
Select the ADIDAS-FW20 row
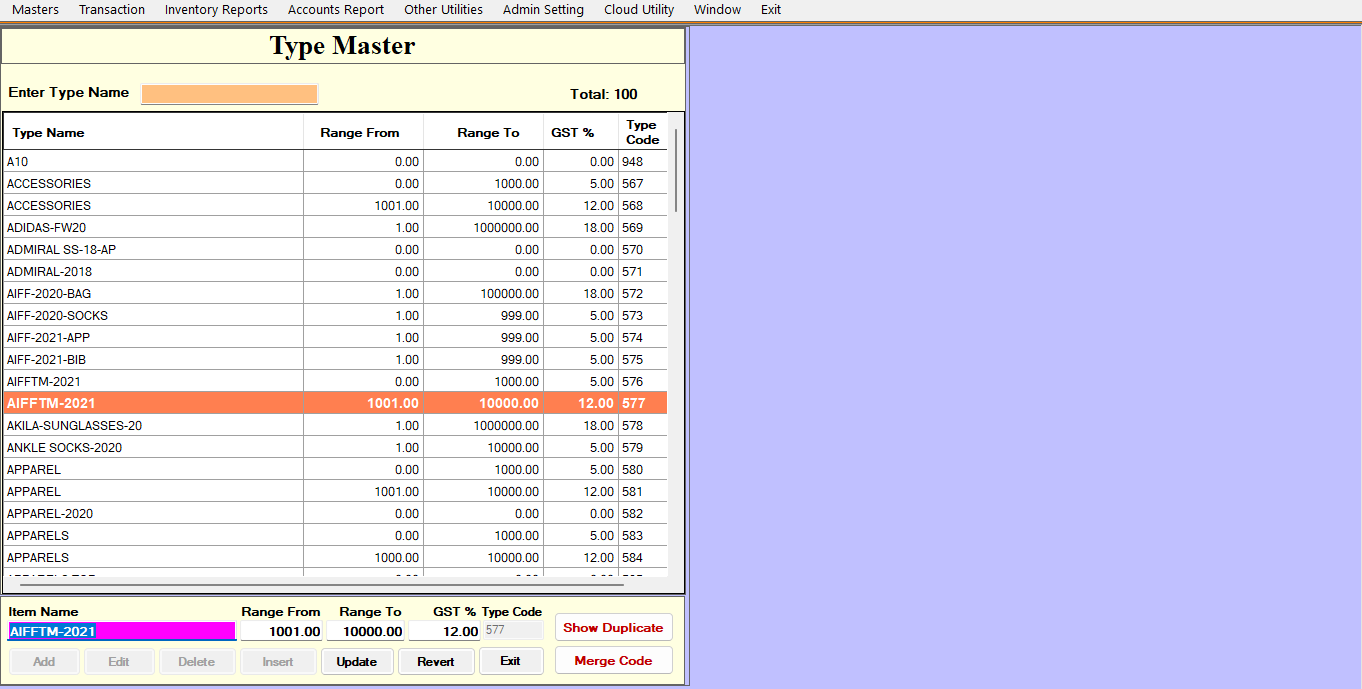(150, 228)
